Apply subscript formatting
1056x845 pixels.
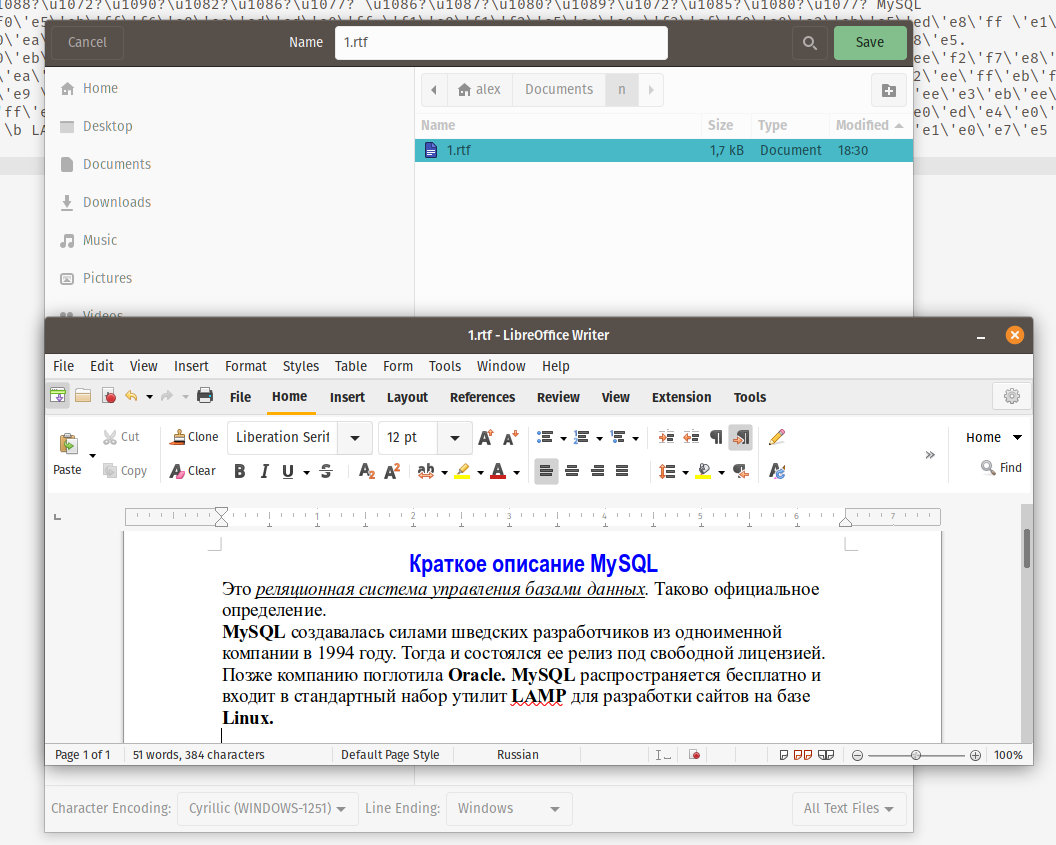tap(366, 471)
